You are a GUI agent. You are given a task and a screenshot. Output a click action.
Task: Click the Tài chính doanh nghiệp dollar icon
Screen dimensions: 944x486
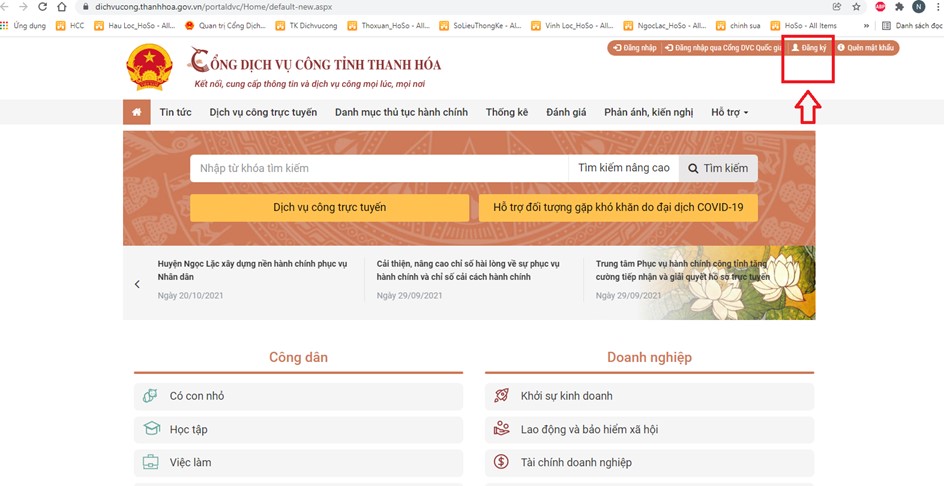[x=502, y=462]
